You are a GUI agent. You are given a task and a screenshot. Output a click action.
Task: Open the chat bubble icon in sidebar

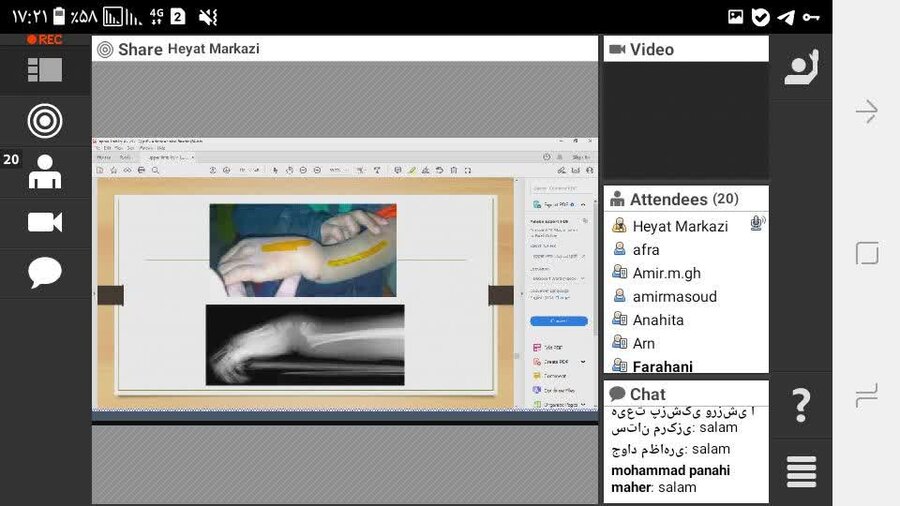(45, 272)
